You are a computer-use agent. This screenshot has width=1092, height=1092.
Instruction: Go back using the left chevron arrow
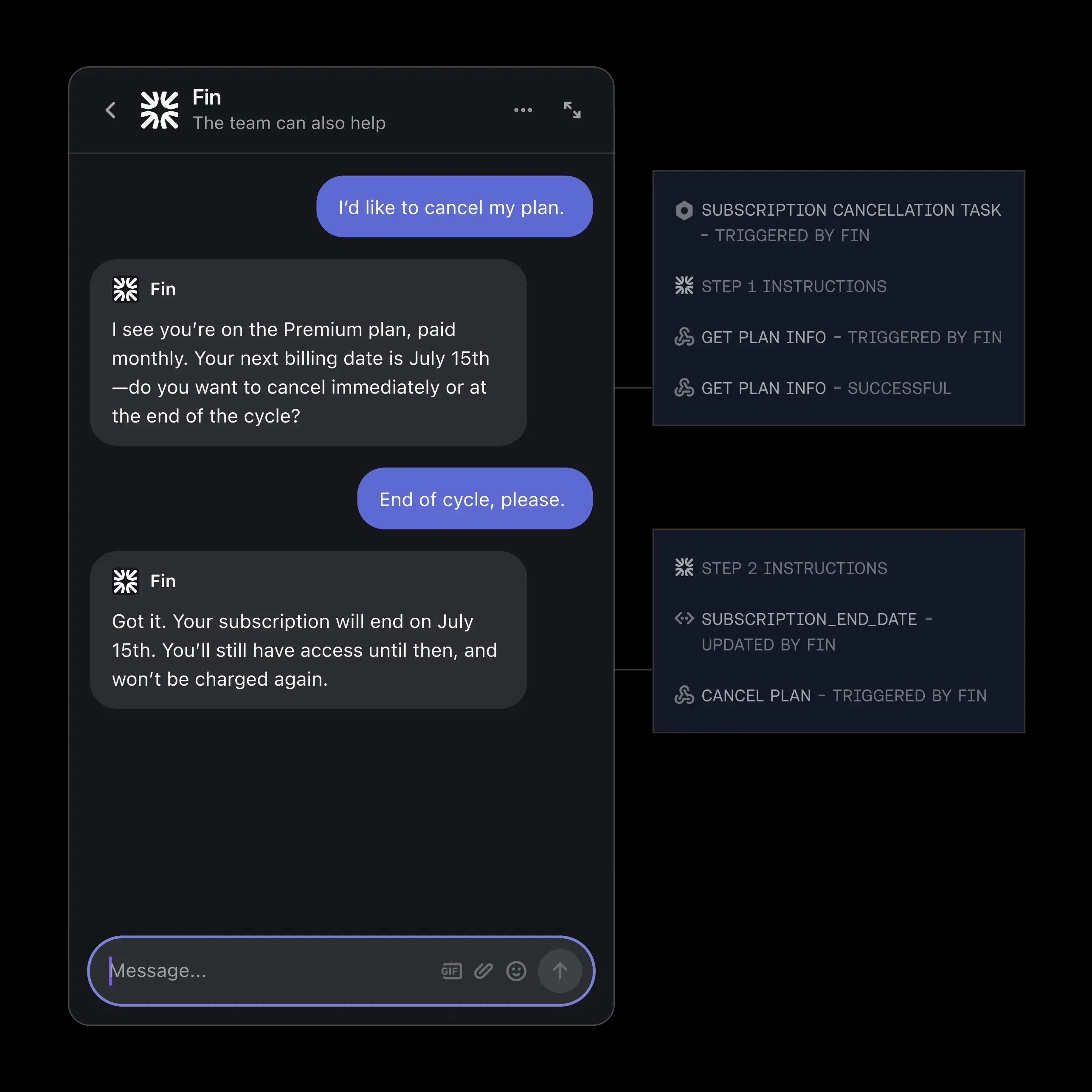click(111, 110)
